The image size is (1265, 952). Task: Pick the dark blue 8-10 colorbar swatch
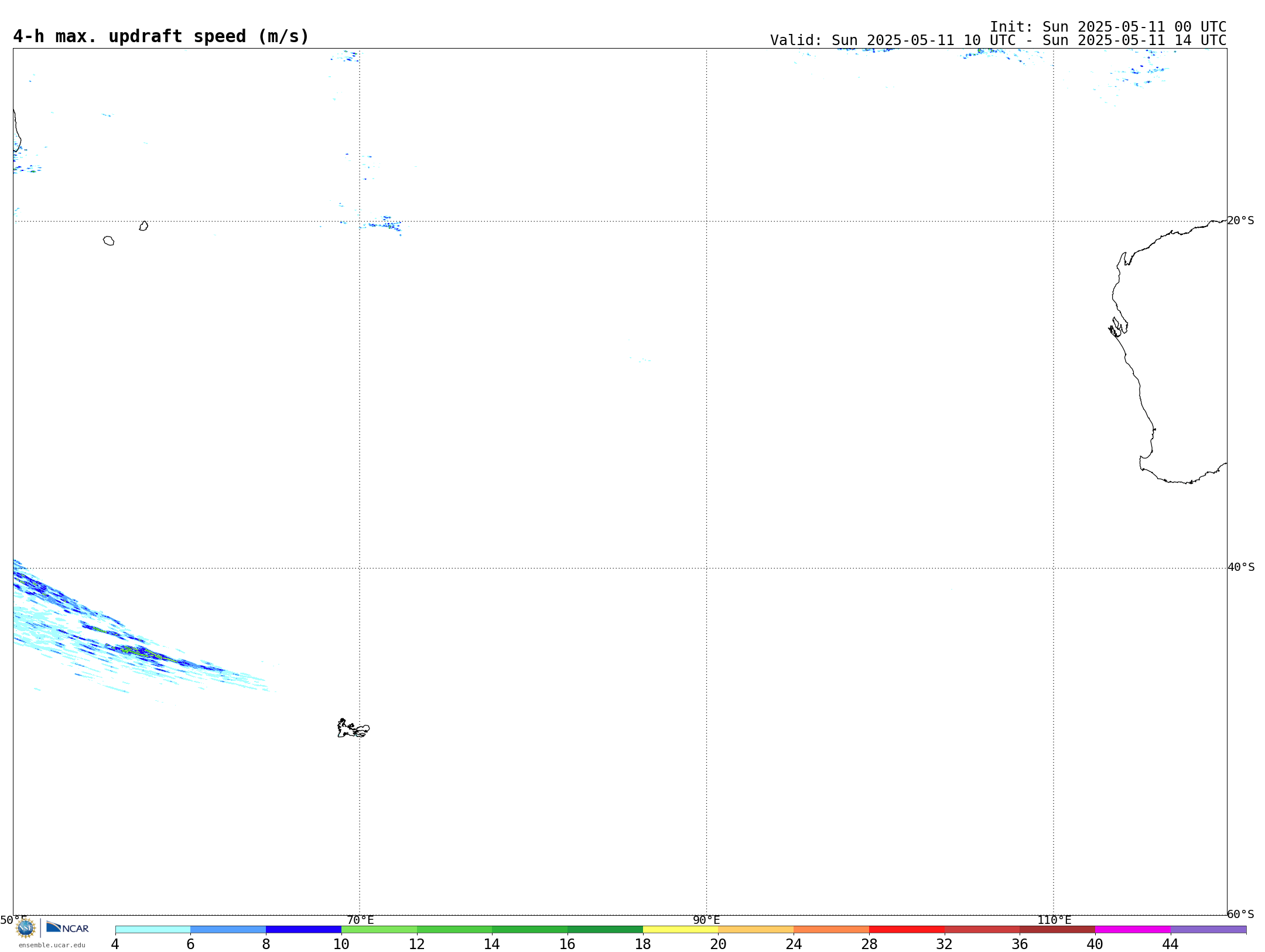(304, 930)
